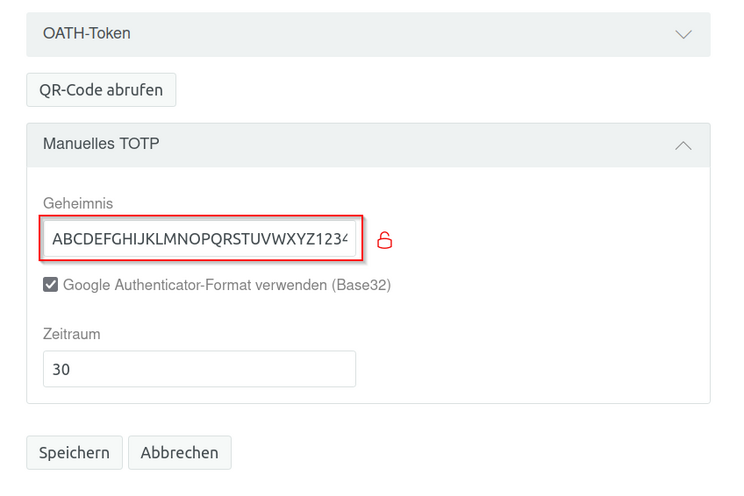Viewport: 744px width, 496px height.
Task: Open the OATH-Token accordion panel bar
Action: click(x=368, y=34)
